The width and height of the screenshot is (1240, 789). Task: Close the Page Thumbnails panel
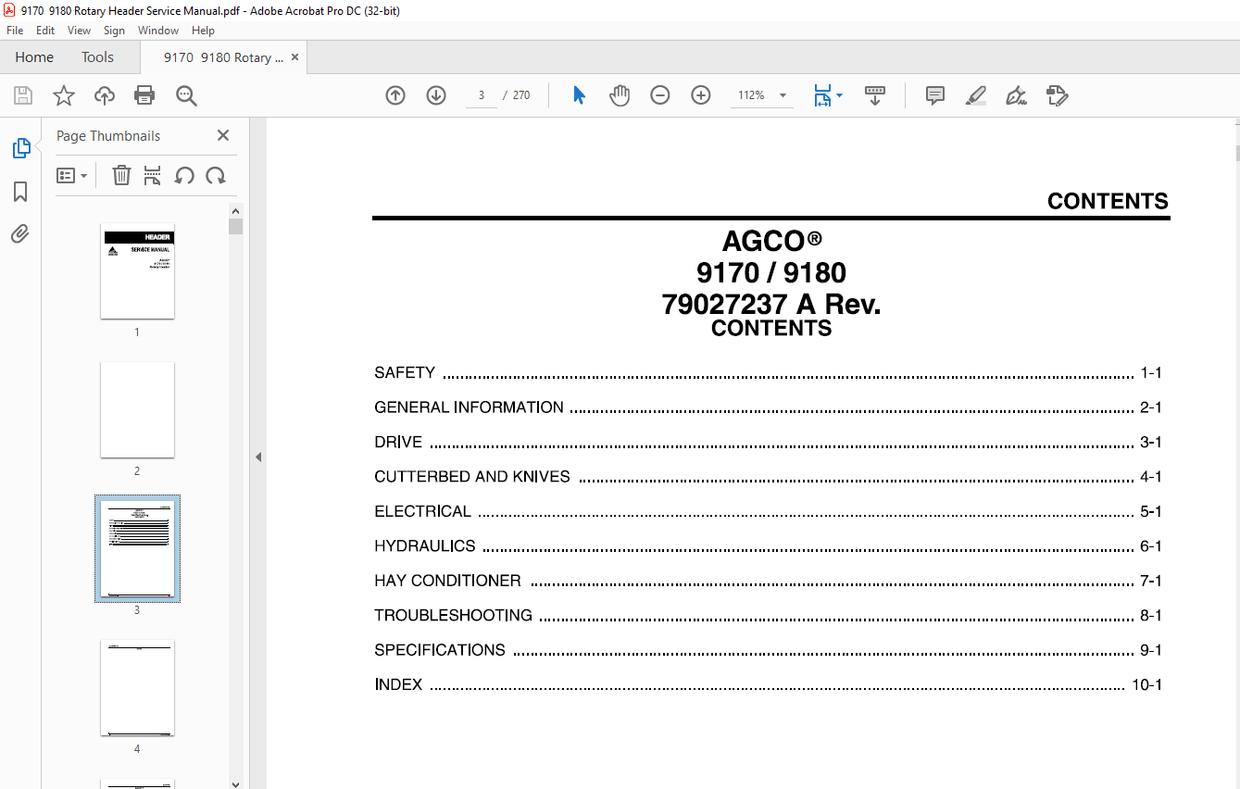[223, 135]
